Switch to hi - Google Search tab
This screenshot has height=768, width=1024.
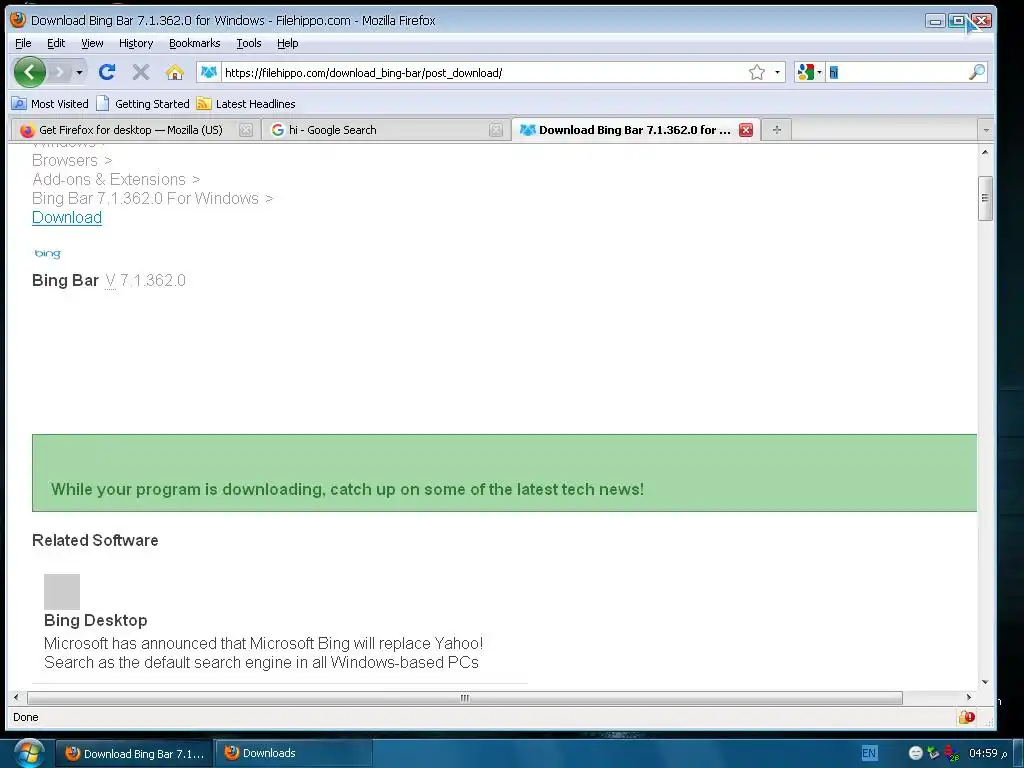click(x=332, y=130)
